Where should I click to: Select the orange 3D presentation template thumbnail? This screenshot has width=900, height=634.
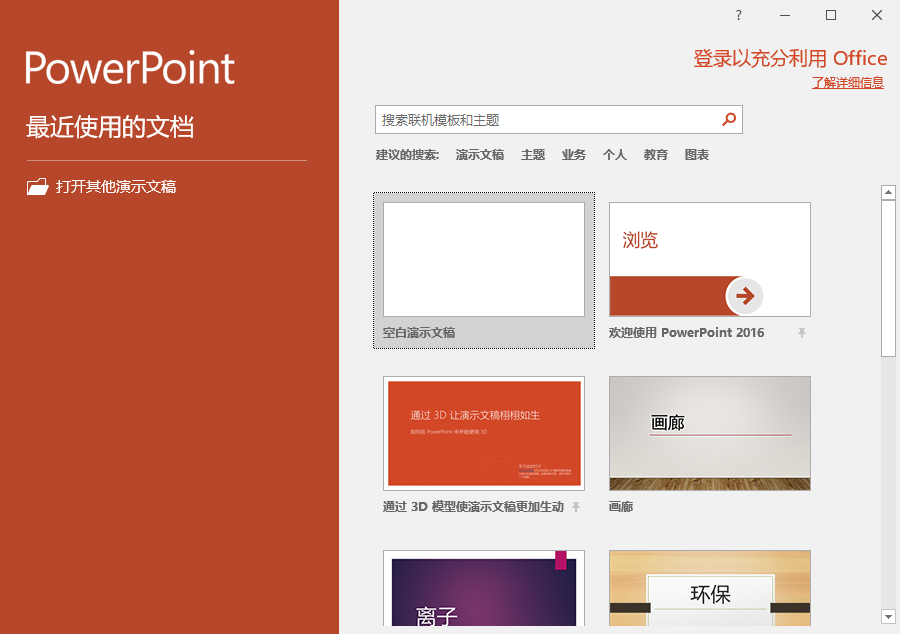point(484,433)
